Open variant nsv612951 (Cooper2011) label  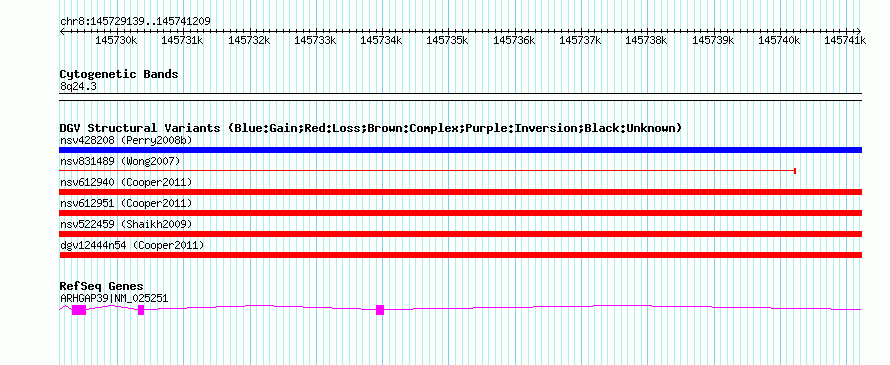coord(126,203)
